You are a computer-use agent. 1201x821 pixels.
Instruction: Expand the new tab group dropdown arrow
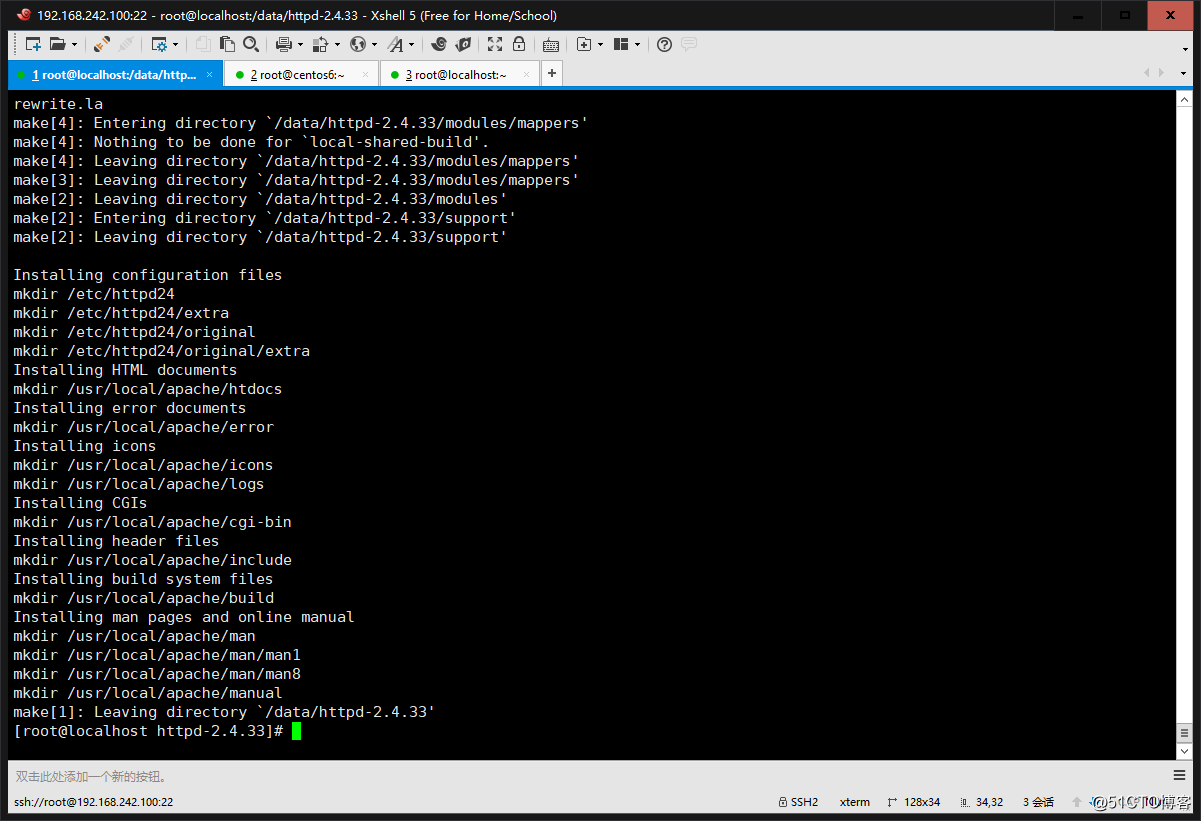click(x=600, y=44)
